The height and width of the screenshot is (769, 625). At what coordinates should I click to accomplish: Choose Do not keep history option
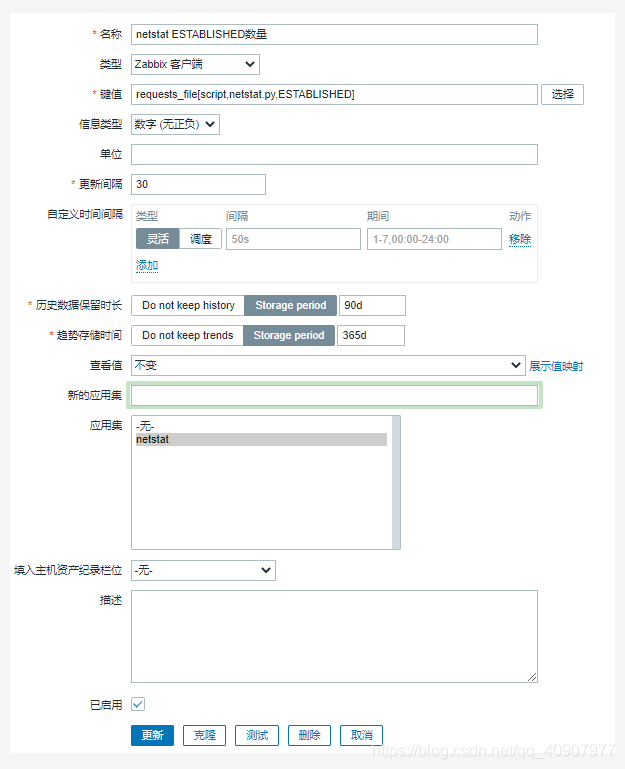pos(188,305)
